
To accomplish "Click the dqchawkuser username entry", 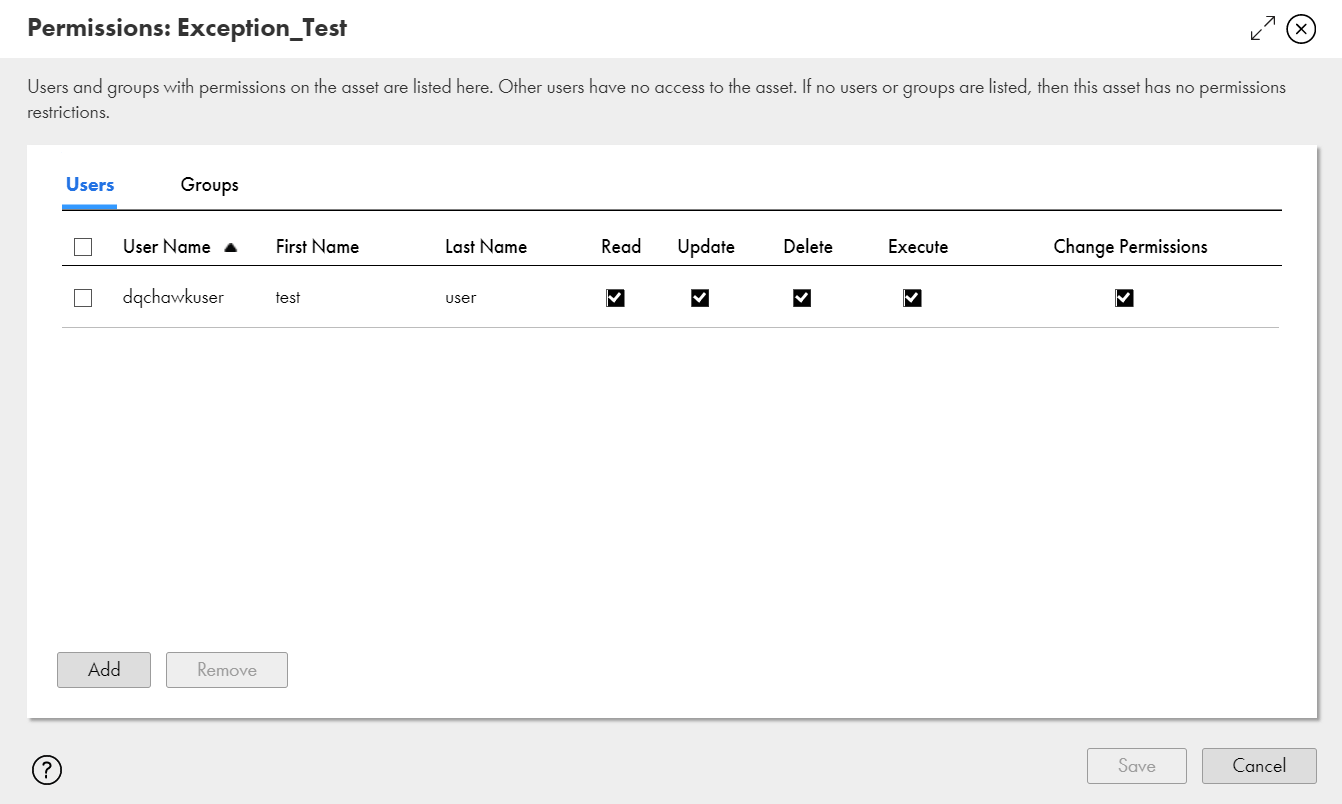I will tap(173, 297).
